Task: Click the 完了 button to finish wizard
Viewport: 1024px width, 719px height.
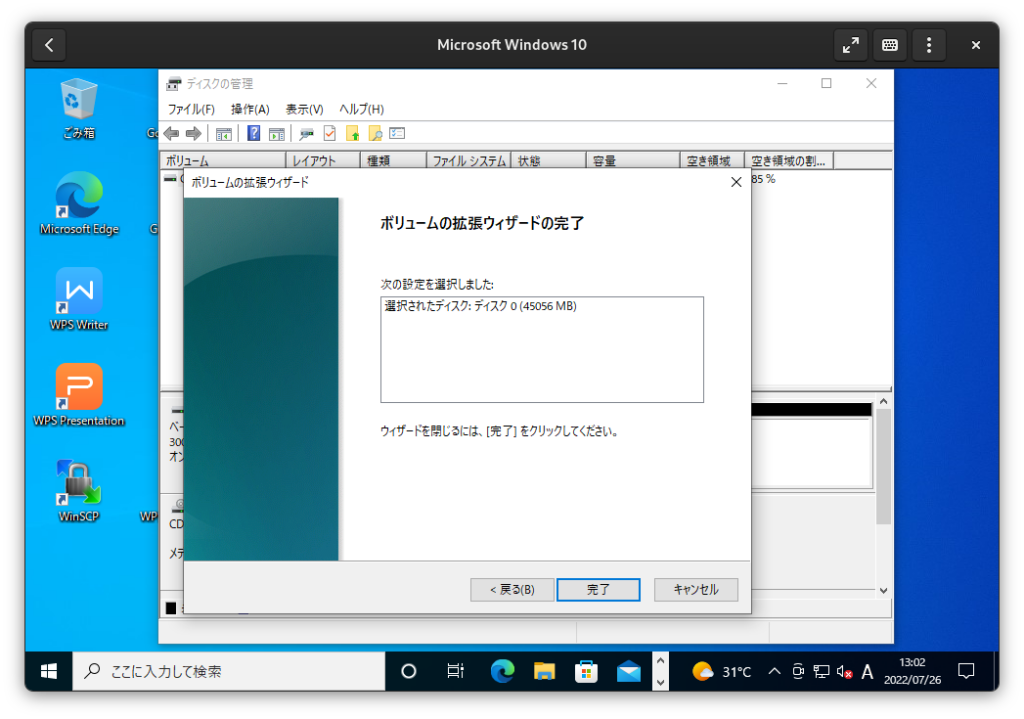Action: [x=598, y=590]
